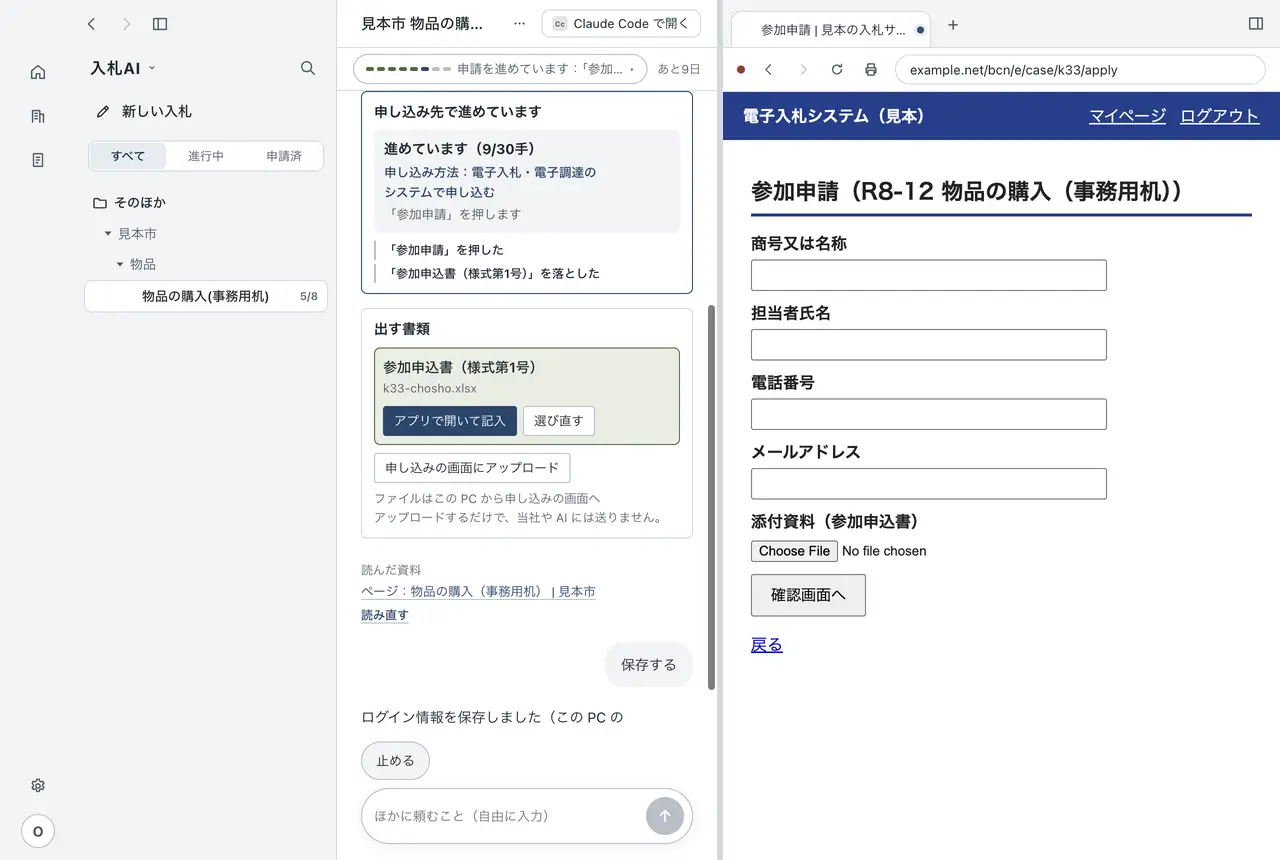Select the すべて filter tab
This screenshot has width=1280, height=860.
128,156
